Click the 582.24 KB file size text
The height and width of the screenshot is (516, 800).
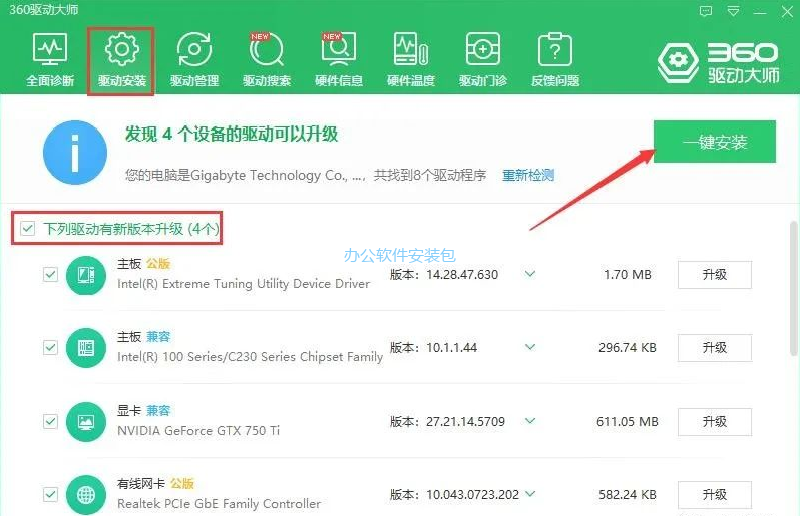pos(627,495)
